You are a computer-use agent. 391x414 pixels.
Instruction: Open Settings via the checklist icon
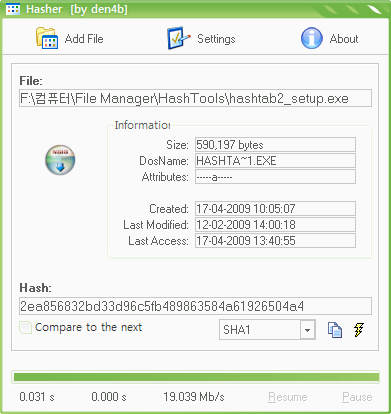[x=178, y=38]
